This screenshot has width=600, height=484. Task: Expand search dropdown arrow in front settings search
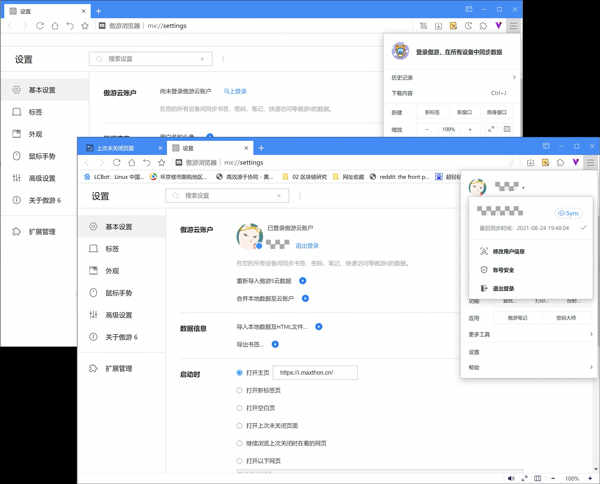pyautogui.click(x=279, y=196)
